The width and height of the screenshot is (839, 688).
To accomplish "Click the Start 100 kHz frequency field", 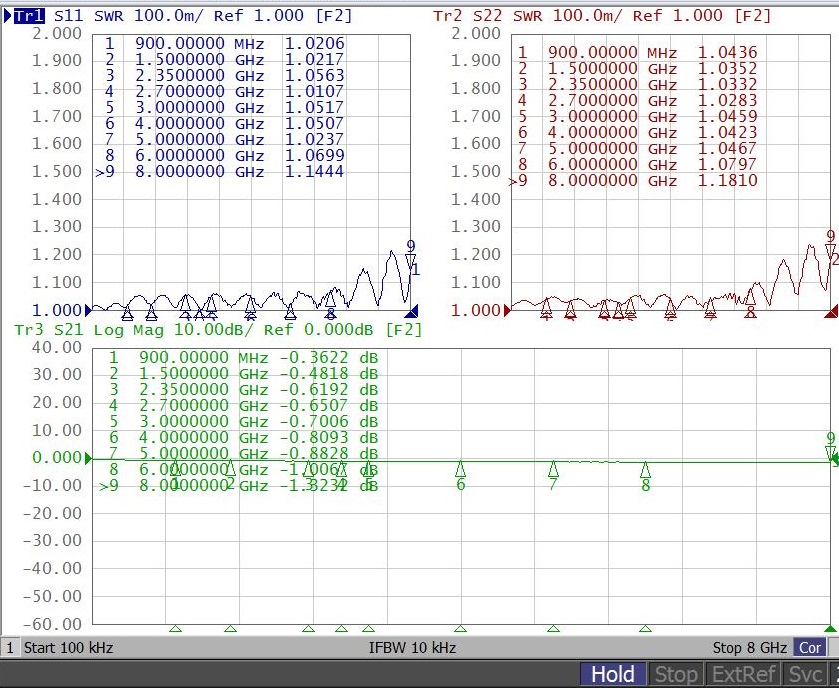I will point(68,648).
